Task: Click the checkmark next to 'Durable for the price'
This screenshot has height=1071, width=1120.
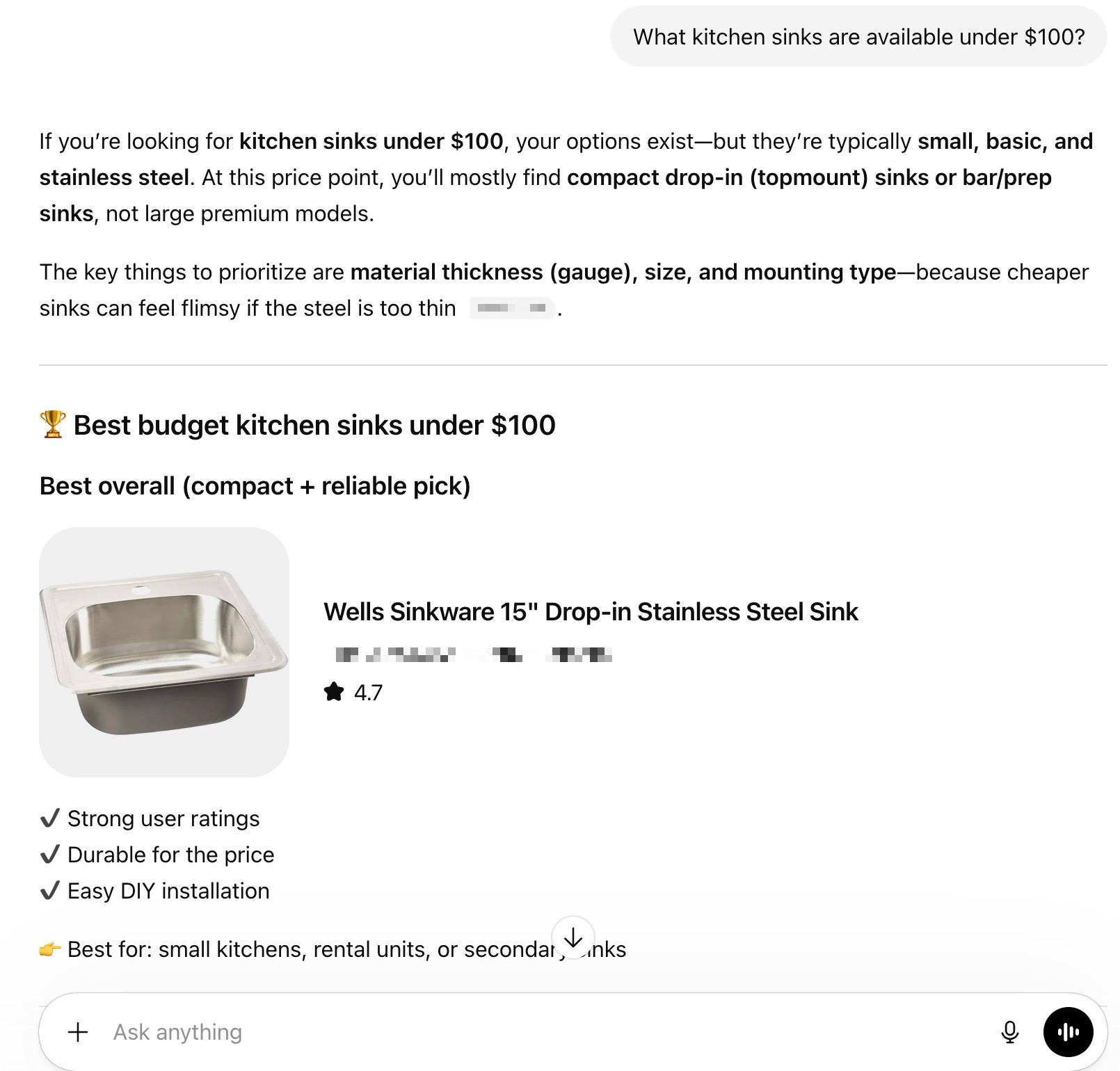Action: [x=49, y=855]
